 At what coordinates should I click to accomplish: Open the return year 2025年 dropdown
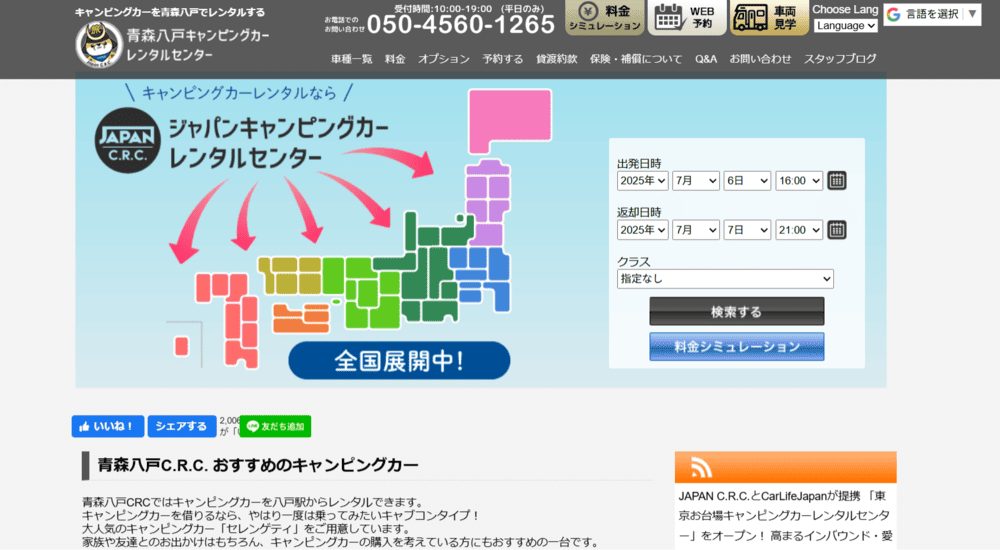pyautogui.click(x=642, y=230)
